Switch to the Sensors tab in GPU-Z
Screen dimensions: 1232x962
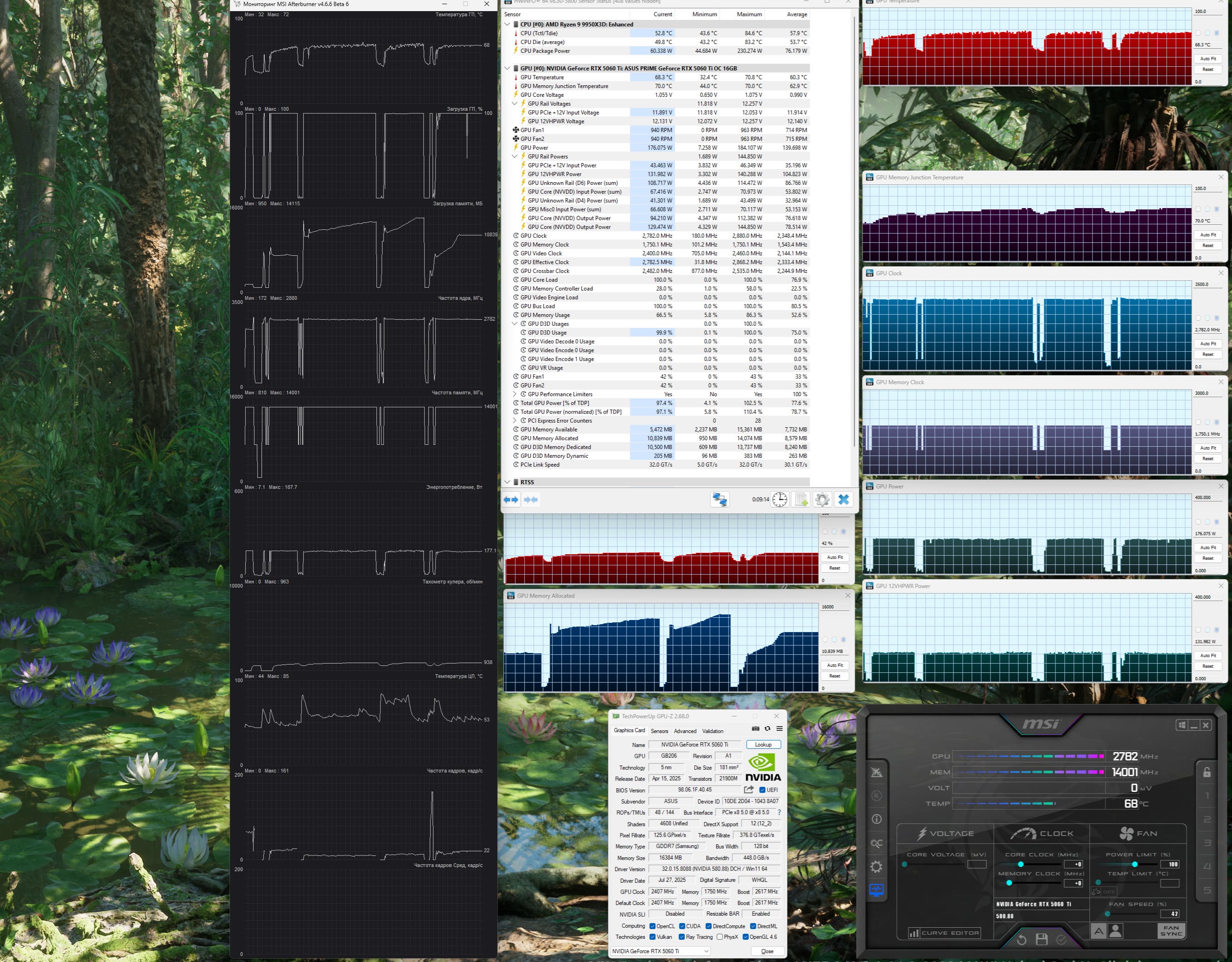pos(659,731)
